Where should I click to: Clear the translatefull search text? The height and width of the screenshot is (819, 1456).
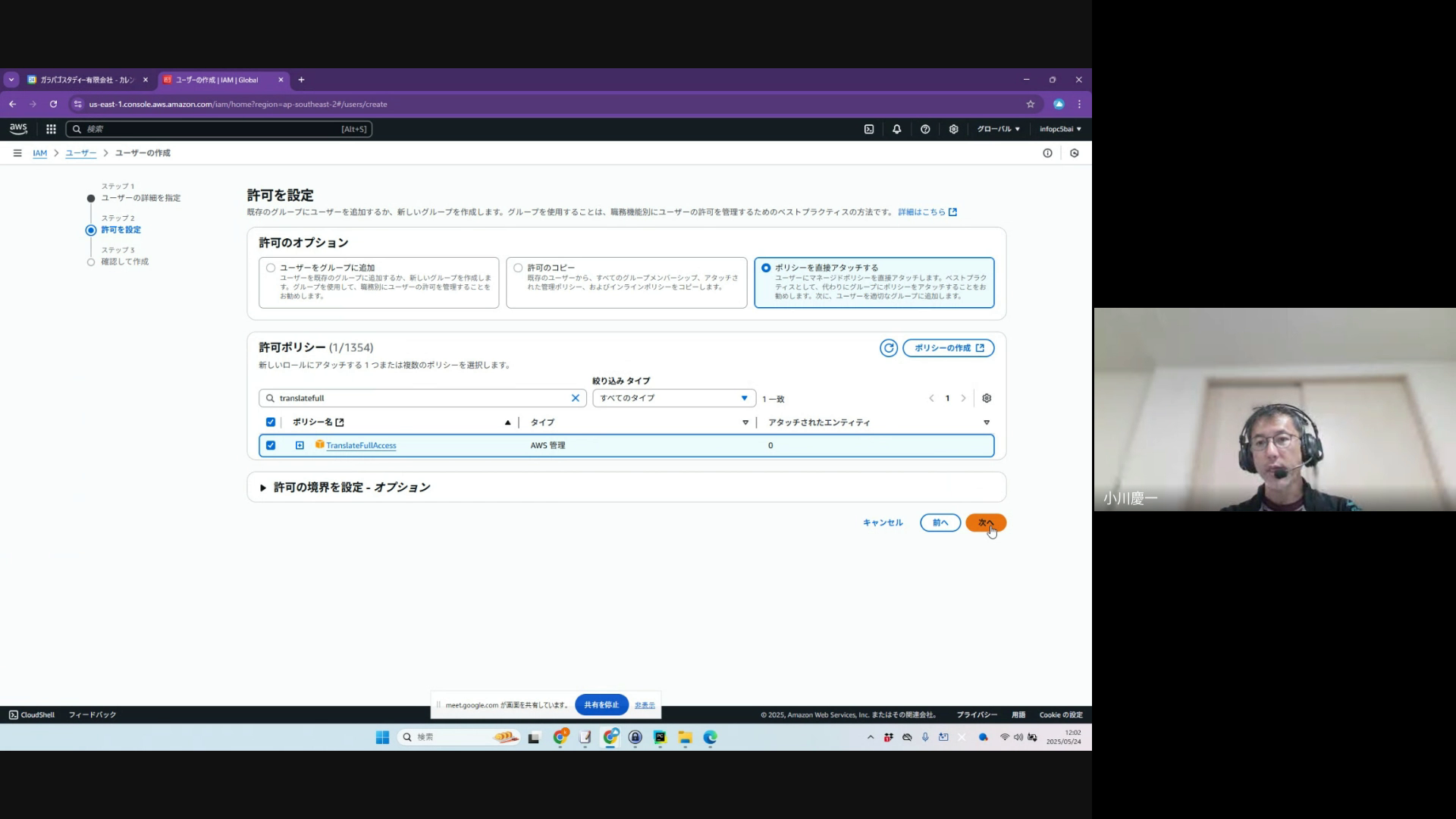[575, 398]
